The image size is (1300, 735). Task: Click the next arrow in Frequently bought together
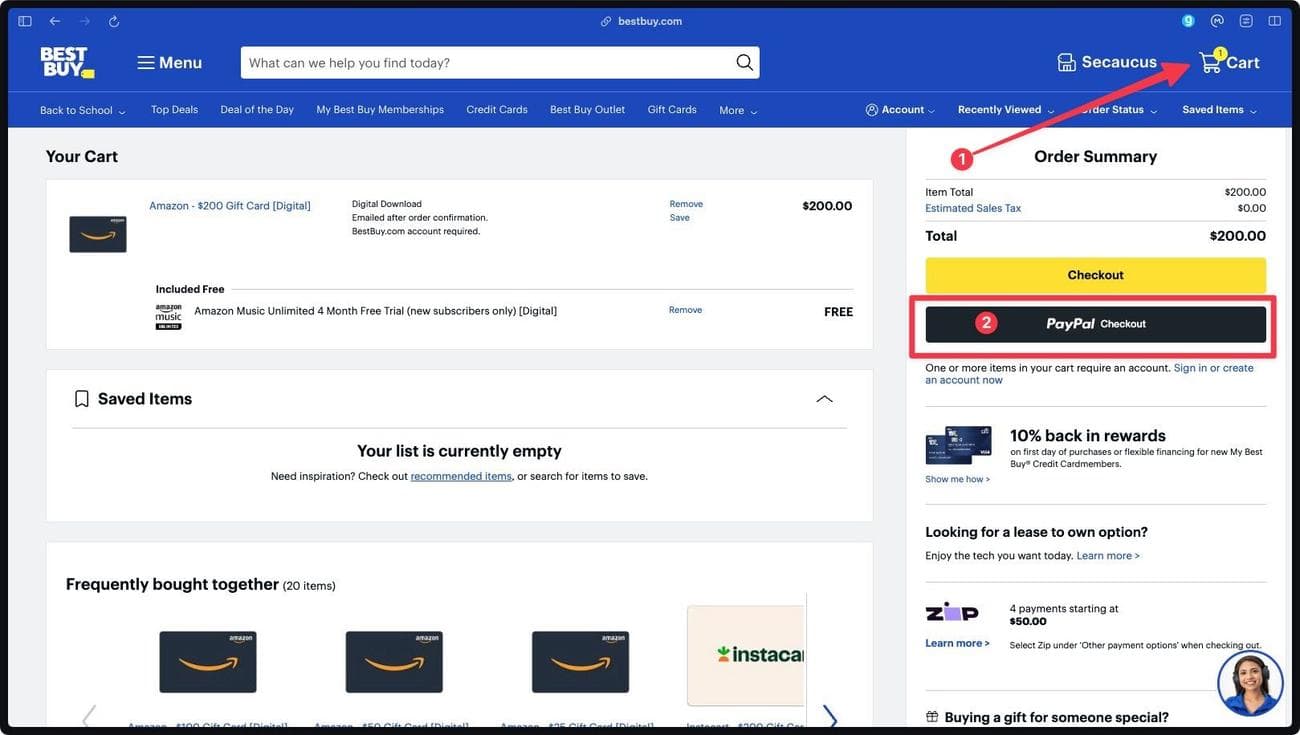[x=830, y=718]
